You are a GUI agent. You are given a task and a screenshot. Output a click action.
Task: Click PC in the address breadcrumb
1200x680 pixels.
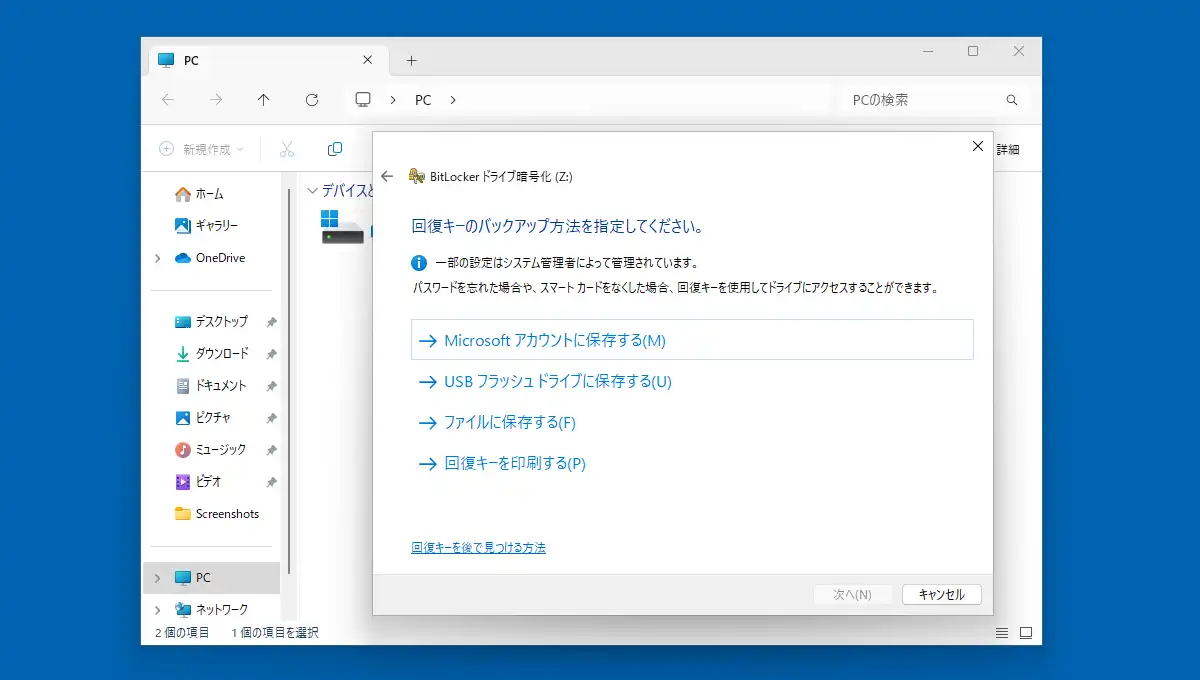(x=423, y=100)
